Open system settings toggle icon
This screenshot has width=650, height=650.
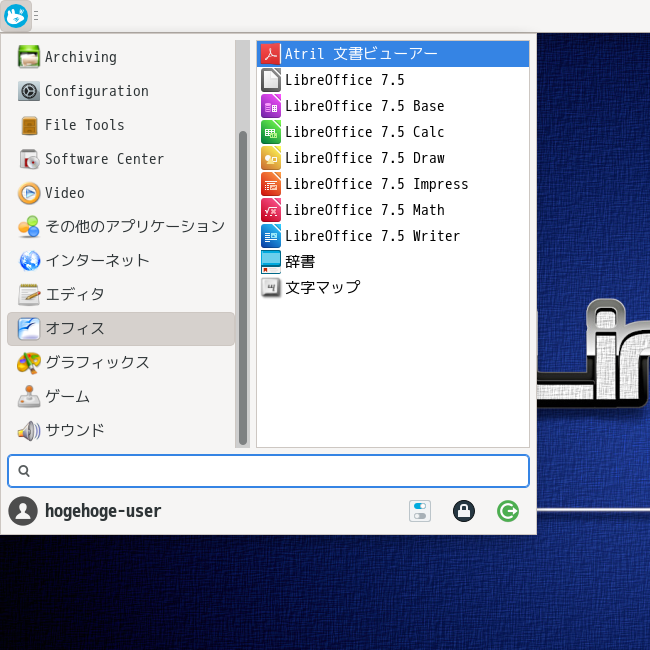(420, 511)
